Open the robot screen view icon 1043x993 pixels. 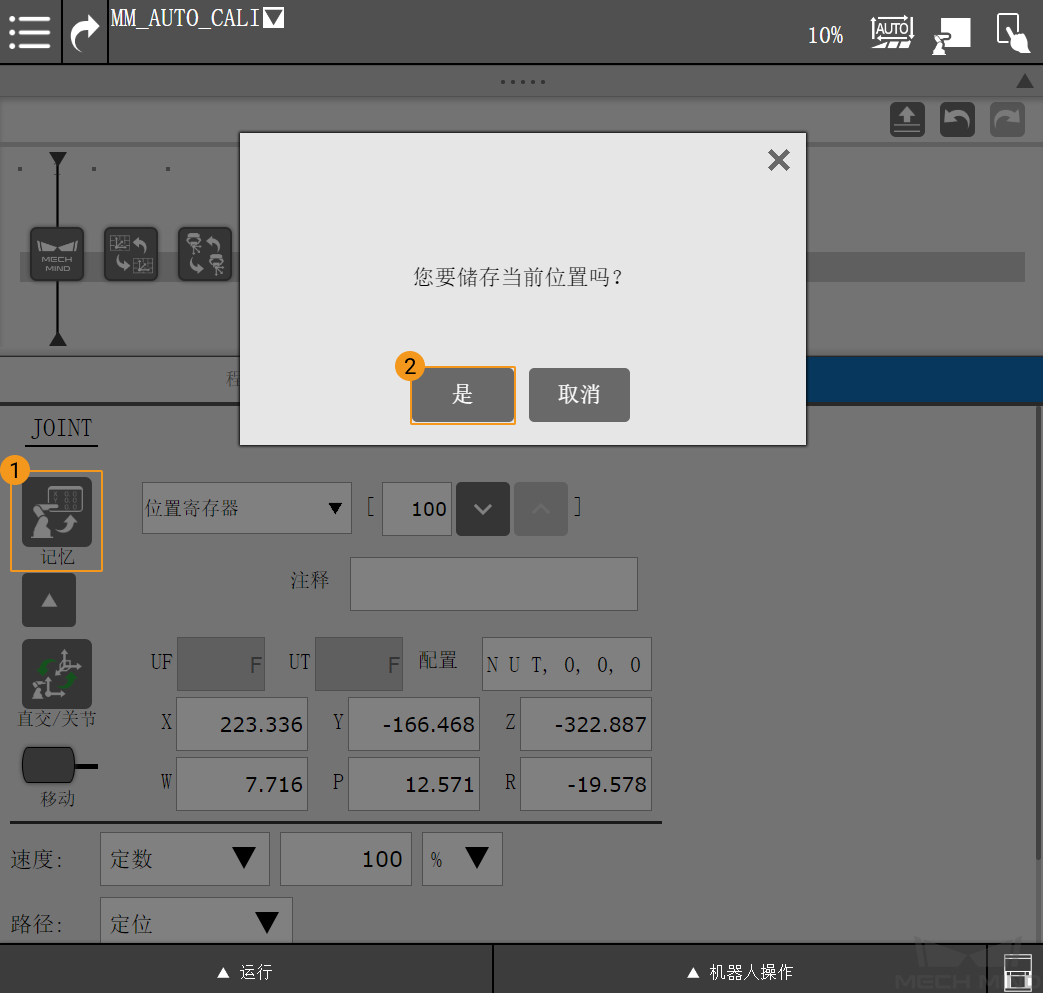click(x=951, y=35)
